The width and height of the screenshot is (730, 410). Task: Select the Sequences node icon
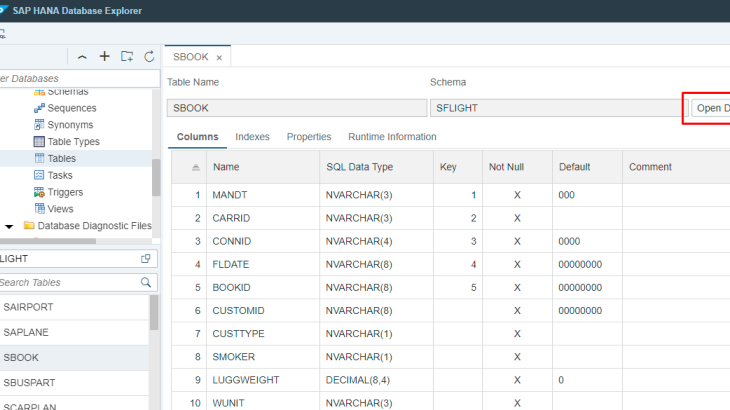(x=39, y=108)
